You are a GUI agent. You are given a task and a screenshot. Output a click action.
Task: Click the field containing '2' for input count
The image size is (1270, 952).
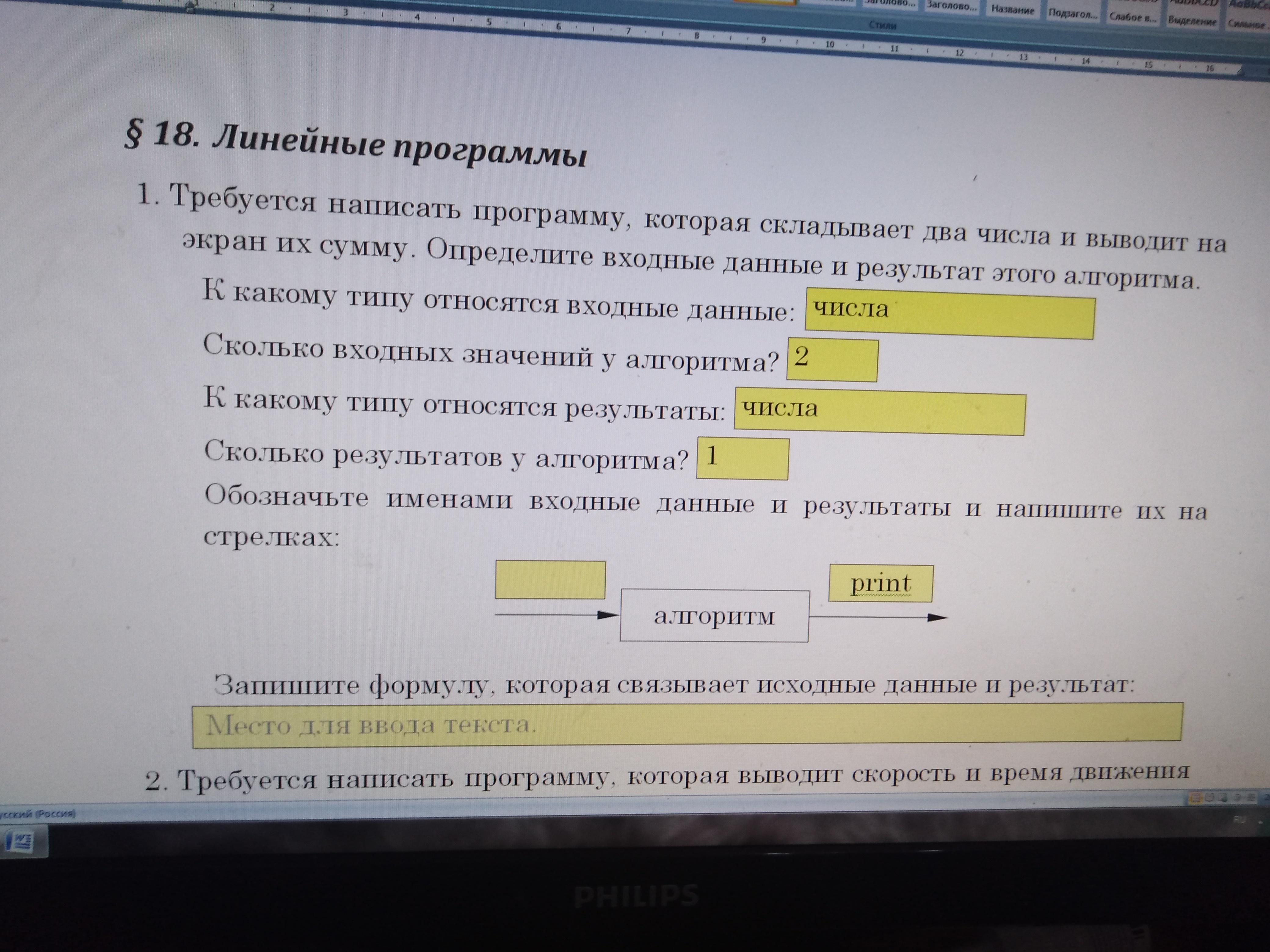[832, 360]
